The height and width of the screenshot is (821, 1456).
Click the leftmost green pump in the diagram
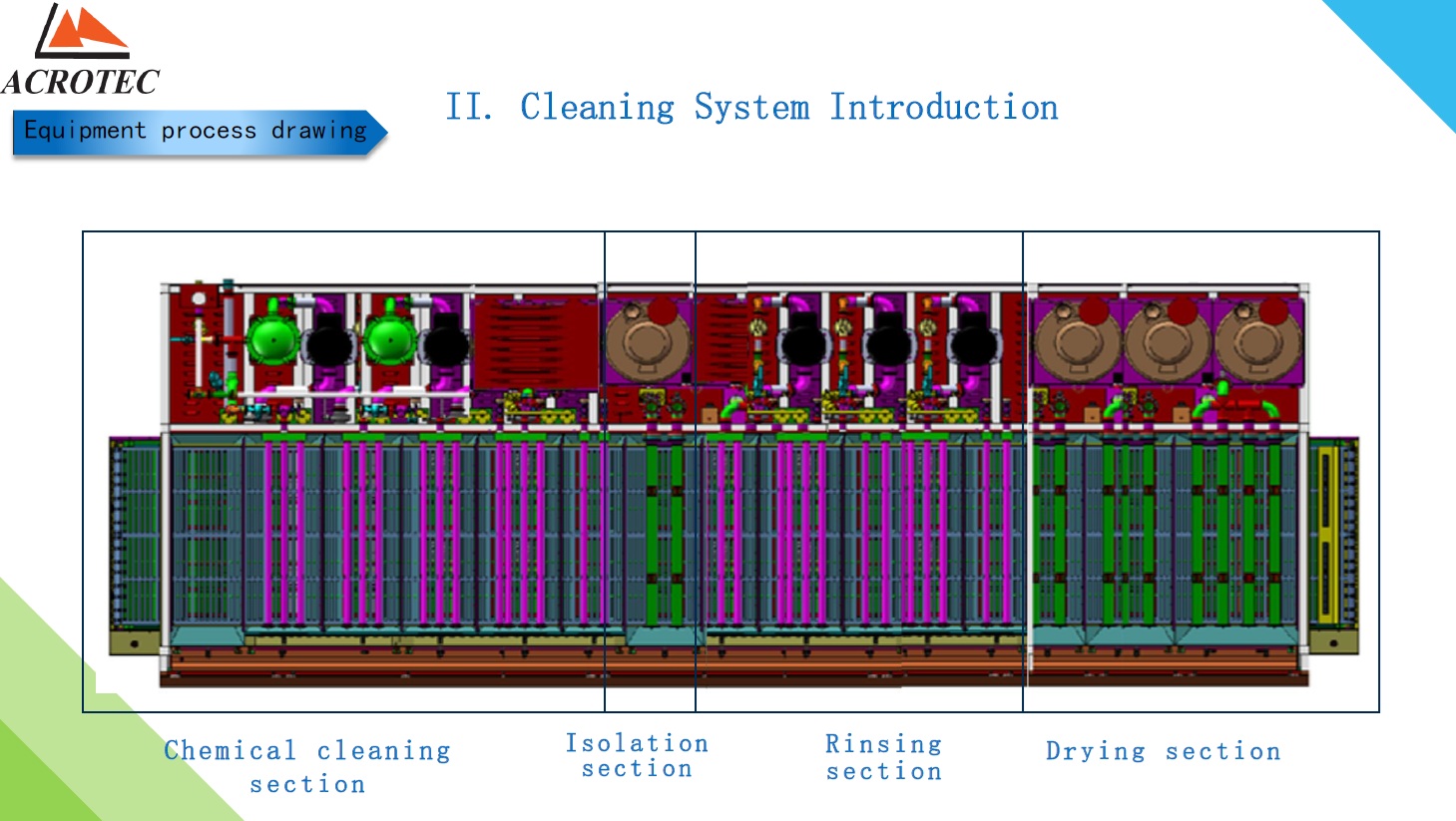point(272,340)
